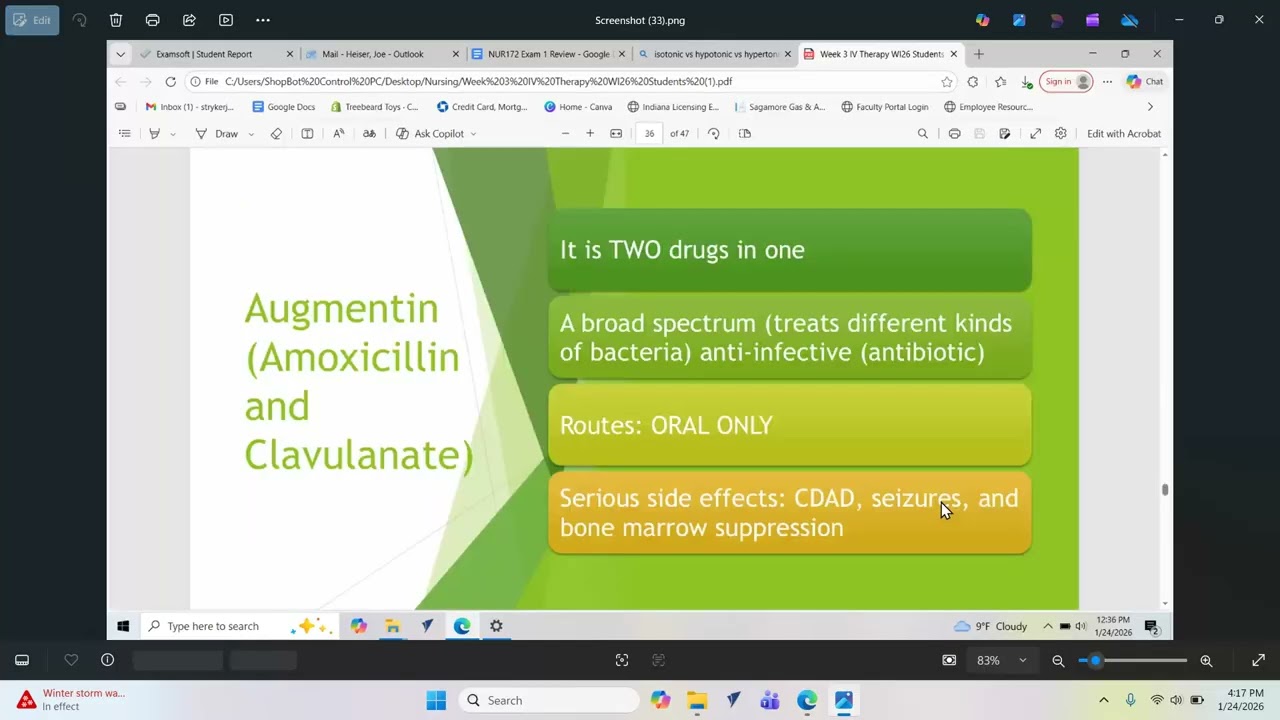Open the 9°F Cloudy weather in the pictured taskbar
This screenshot has width=1280, height=720.
(991, 626)
